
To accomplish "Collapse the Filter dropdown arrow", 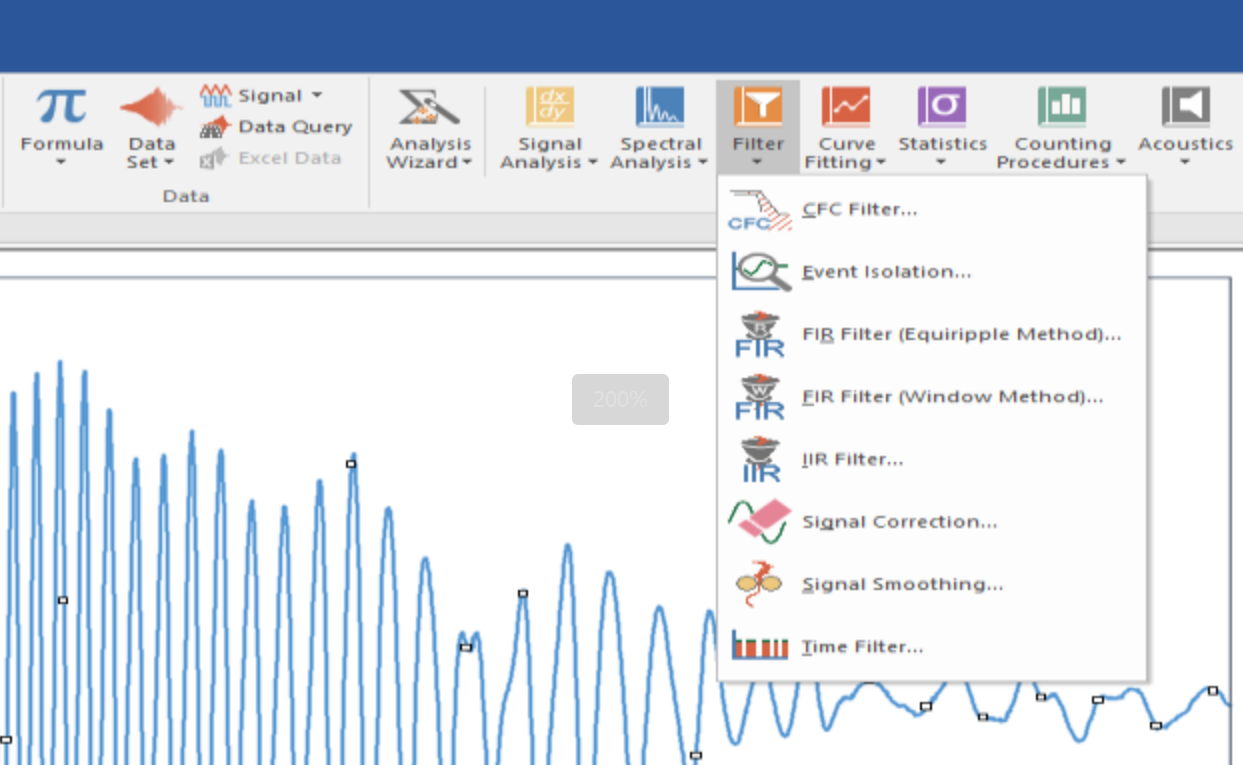I will tap(758, 162).
